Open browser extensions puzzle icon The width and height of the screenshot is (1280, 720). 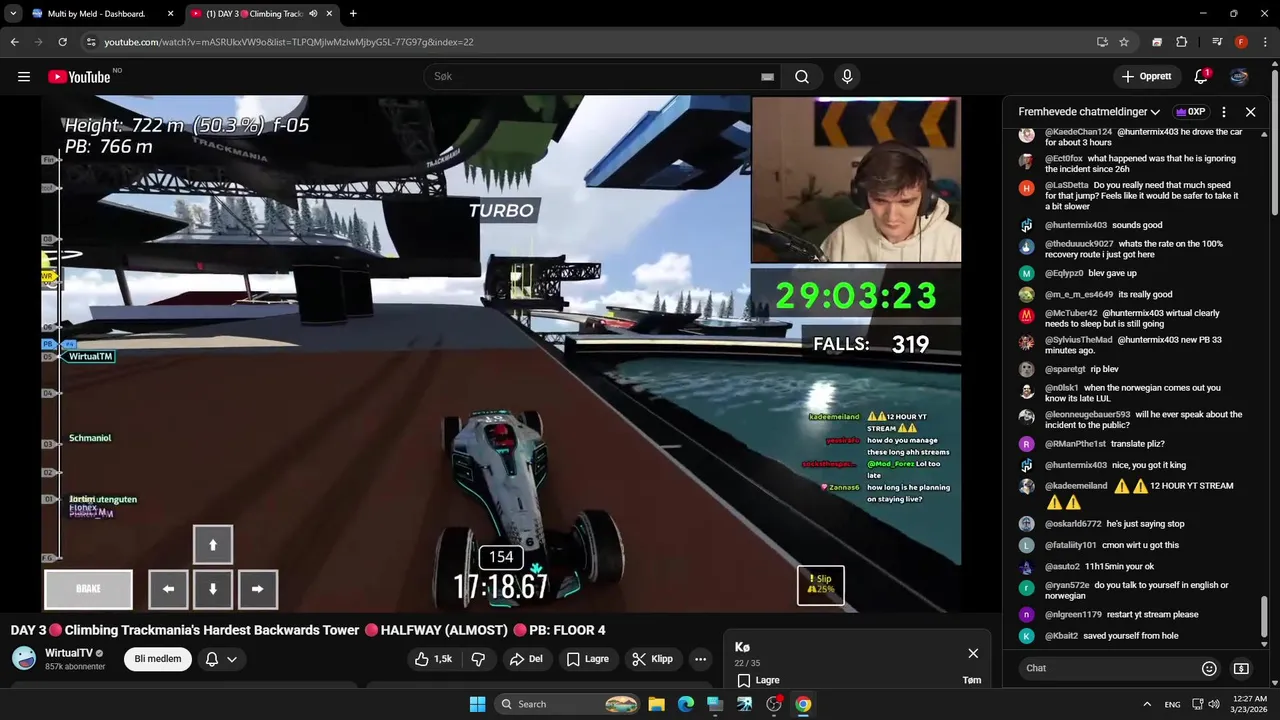pyautogui.click(x=1181, y=42)
